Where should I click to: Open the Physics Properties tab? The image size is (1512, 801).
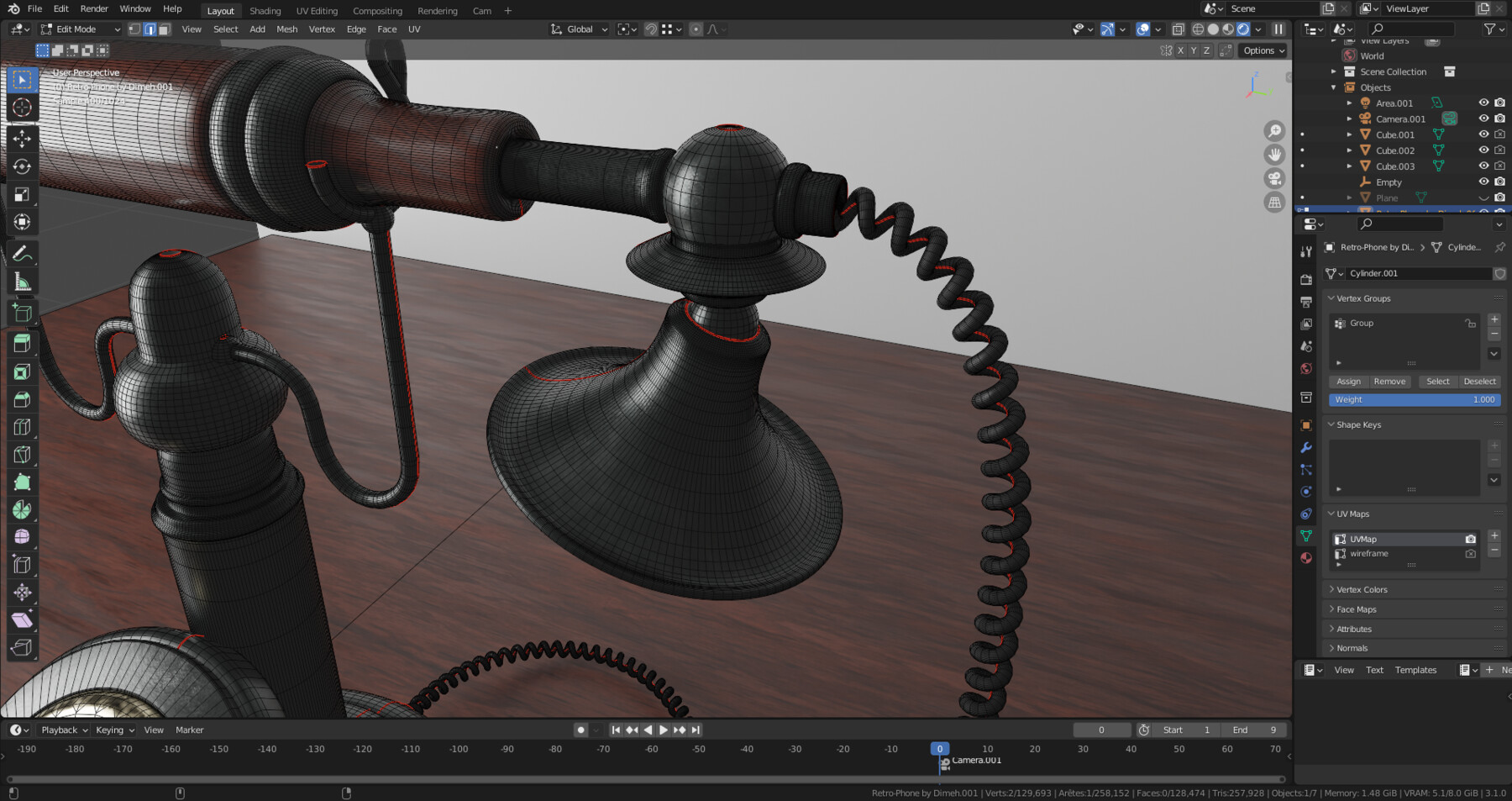tap(1305, 491)
